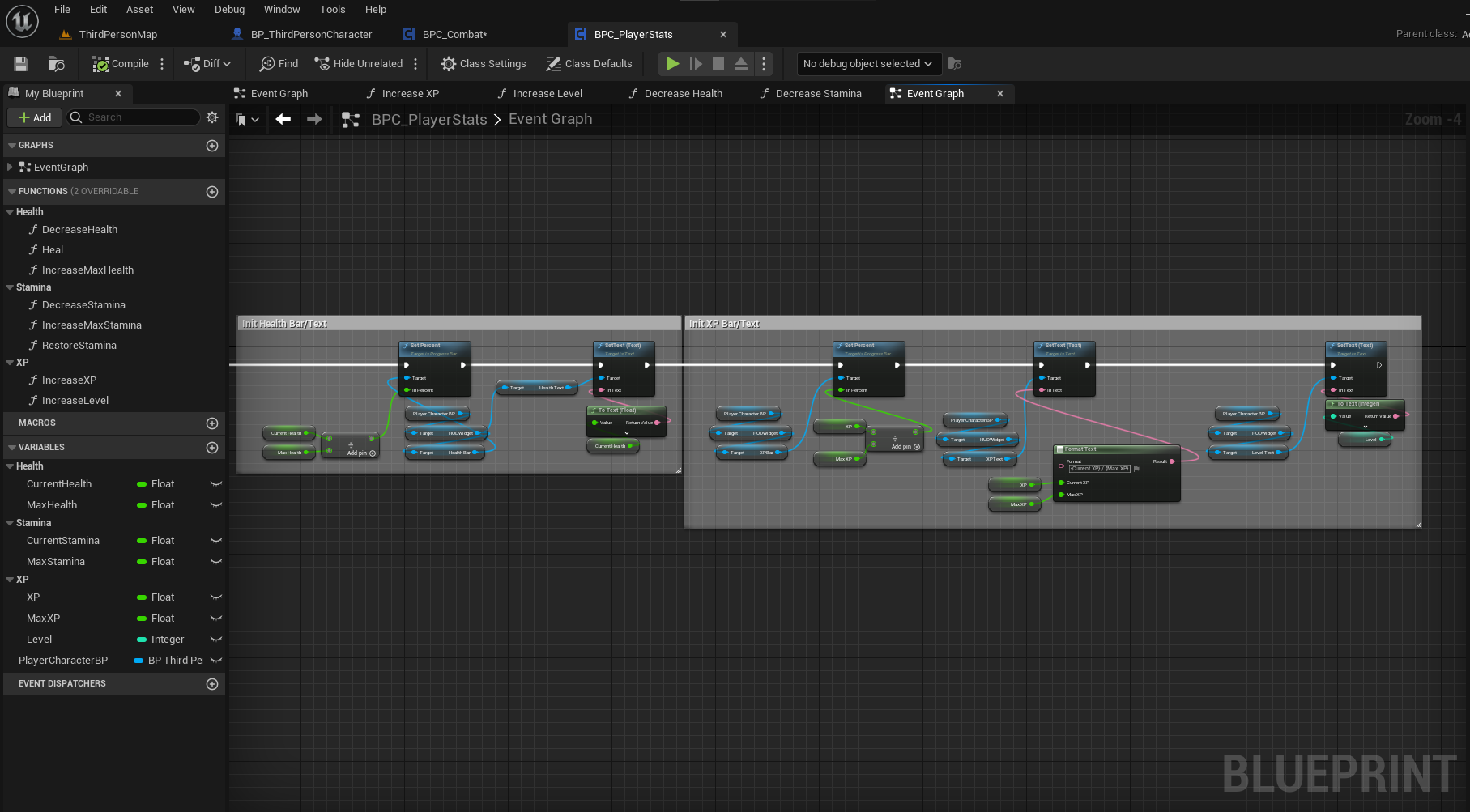Open the Hide Unrelated options menu

(415, 64)
